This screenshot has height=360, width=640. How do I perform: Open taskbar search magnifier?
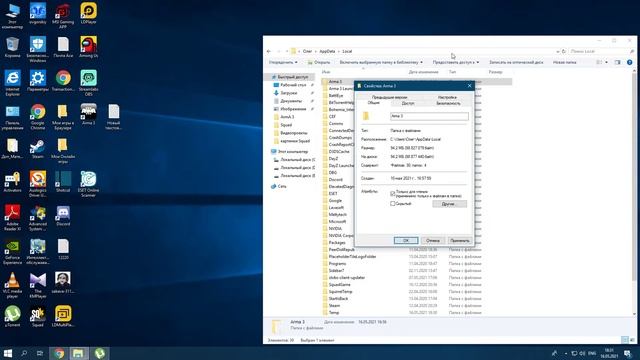[x=24, y=353]
